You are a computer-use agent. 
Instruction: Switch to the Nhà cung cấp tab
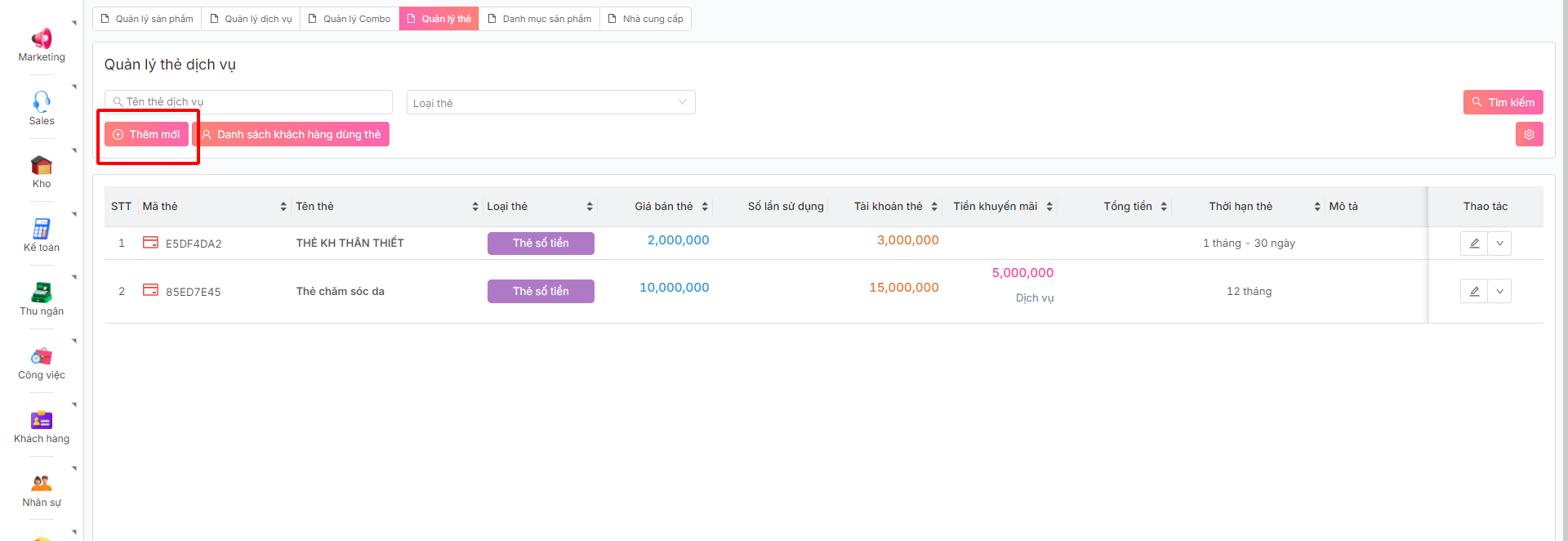coord(645,19)
